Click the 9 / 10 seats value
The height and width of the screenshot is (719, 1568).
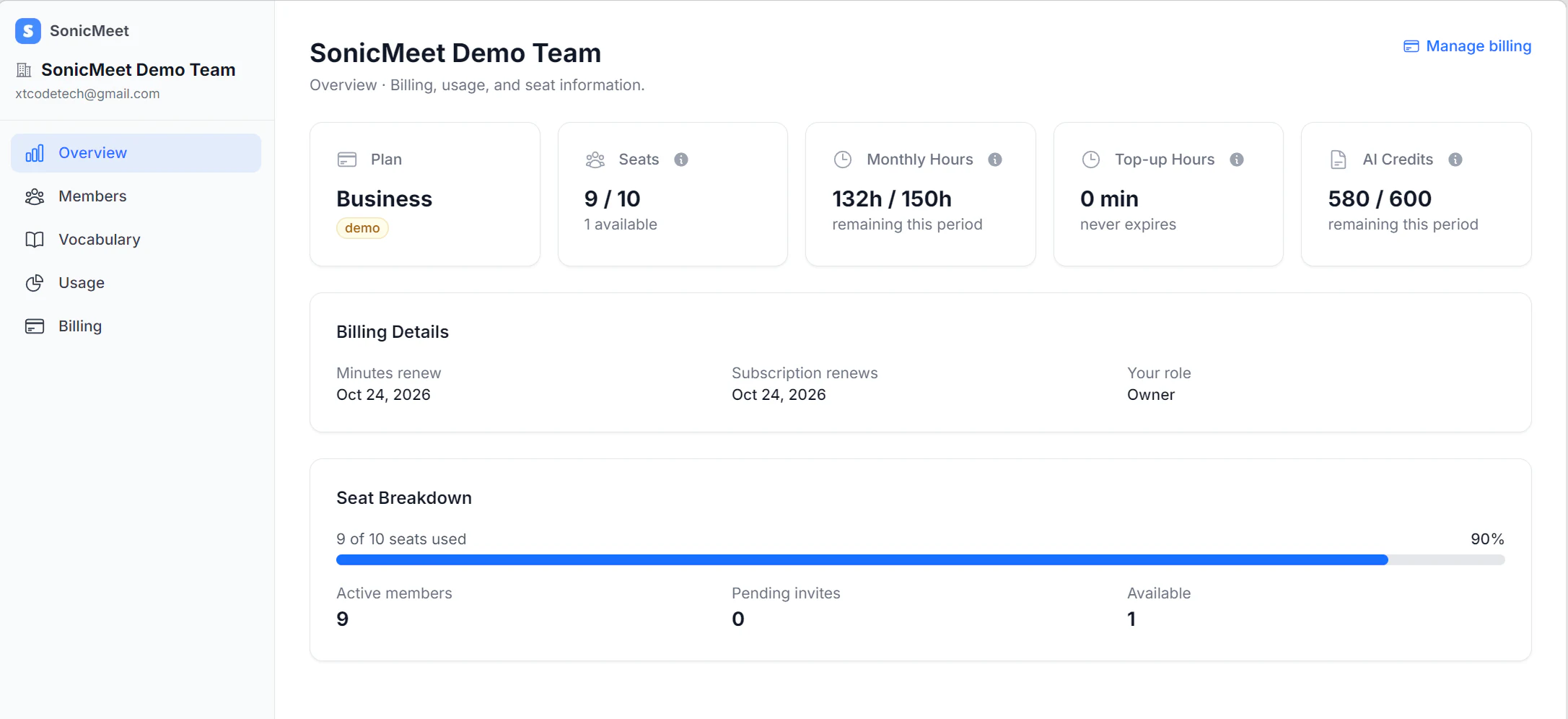click(613, 199)
